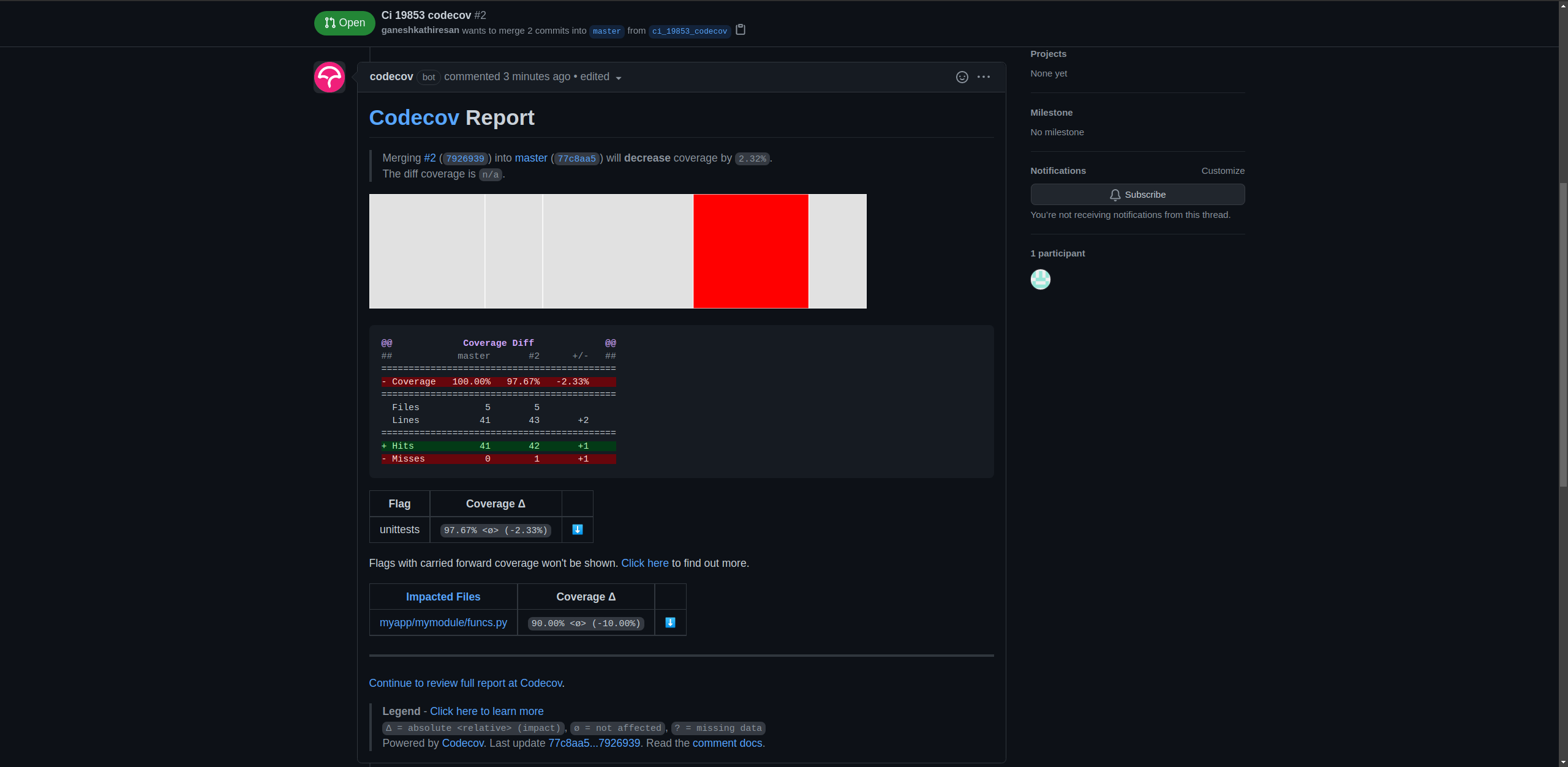Open 'Click here to learn more' legend link
Image resolution: width=1568 pixels, height=767 pixels.
point(486,711)
